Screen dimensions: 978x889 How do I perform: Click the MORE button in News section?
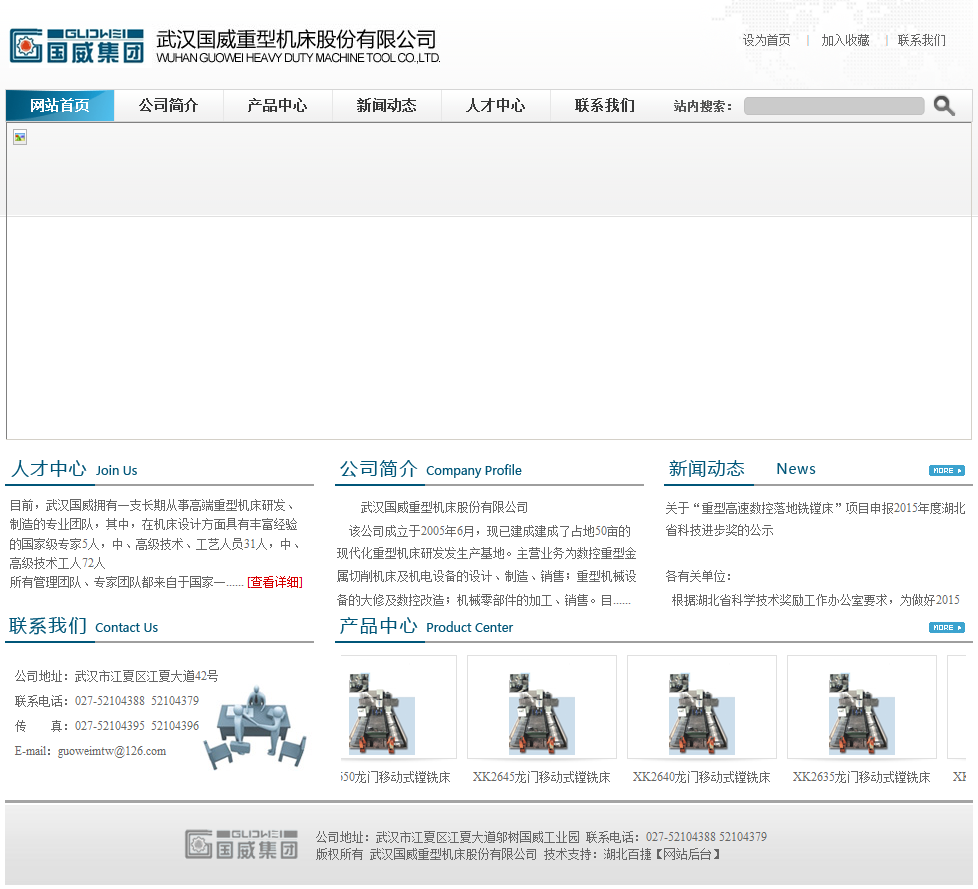point(946,470)
